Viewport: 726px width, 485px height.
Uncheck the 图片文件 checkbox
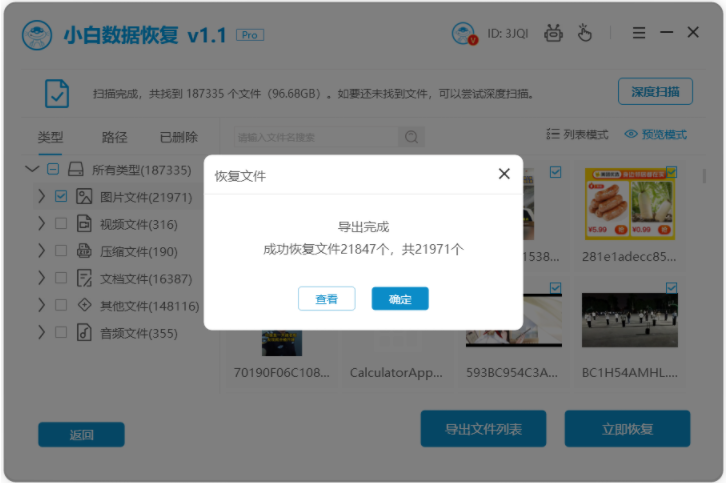point(61,196)
